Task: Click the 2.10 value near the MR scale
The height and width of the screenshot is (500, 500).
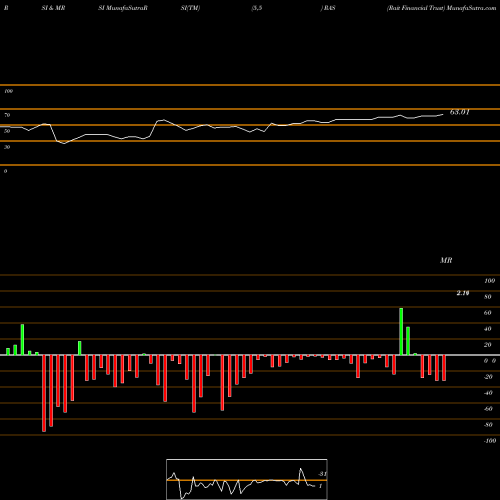Action: [x=463, y=293]
